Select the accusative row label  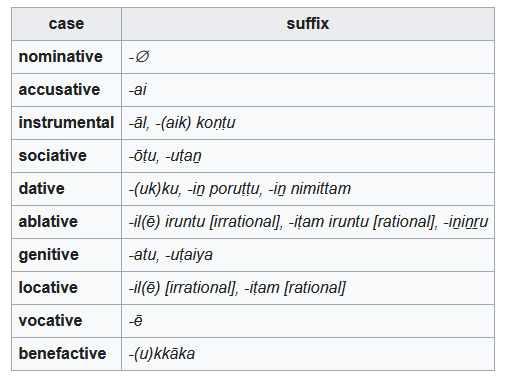point(59,90)
